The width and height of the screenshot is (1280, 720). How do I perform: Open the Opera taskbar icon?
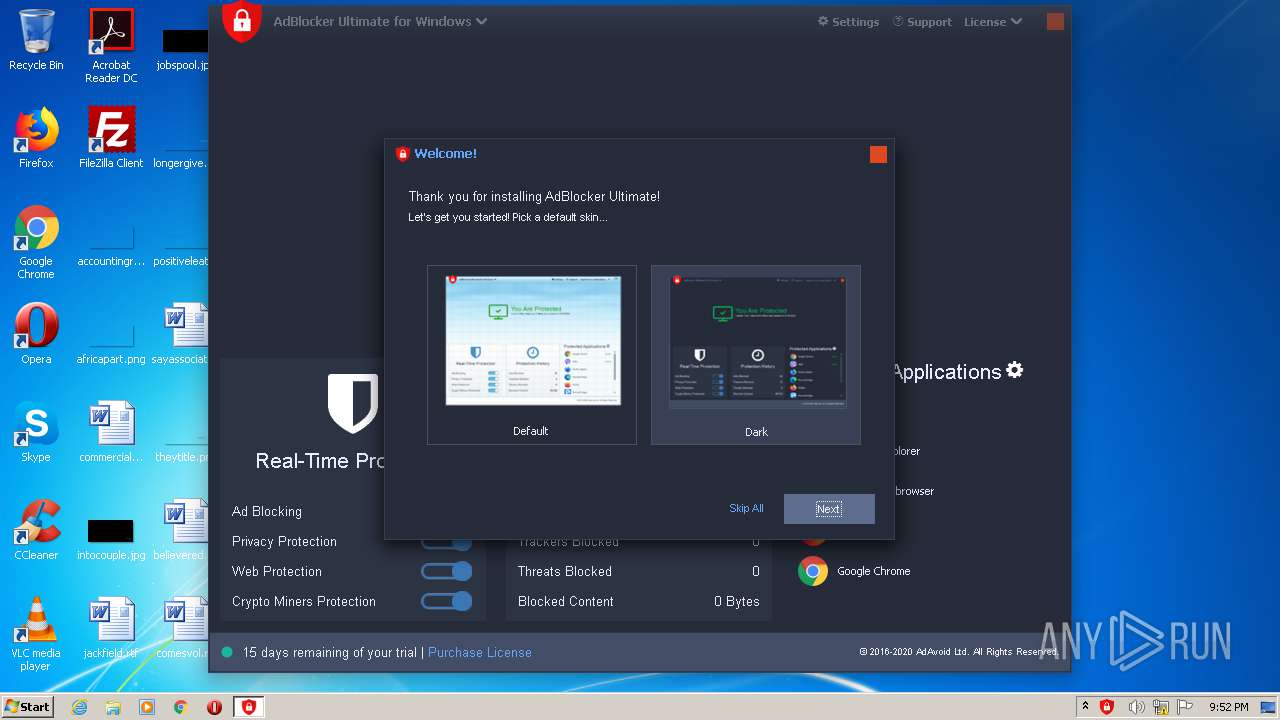[x=214, y=707]
